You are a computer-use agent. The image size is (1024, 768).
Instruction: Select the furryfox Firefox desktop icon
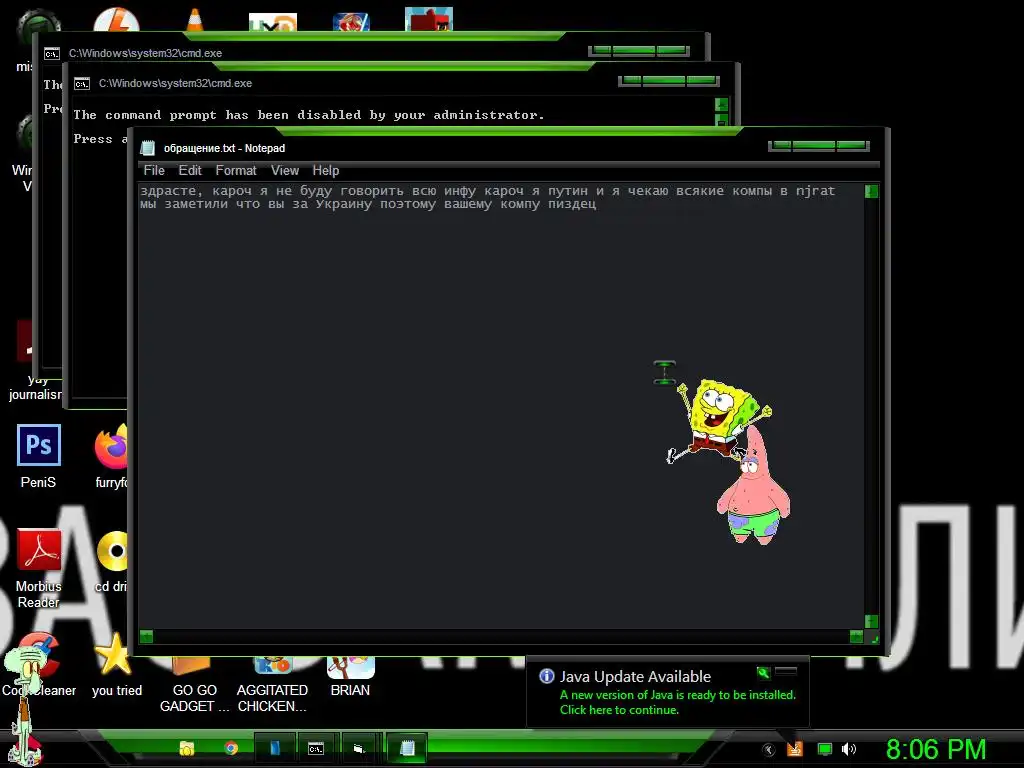tap(111, 457)
